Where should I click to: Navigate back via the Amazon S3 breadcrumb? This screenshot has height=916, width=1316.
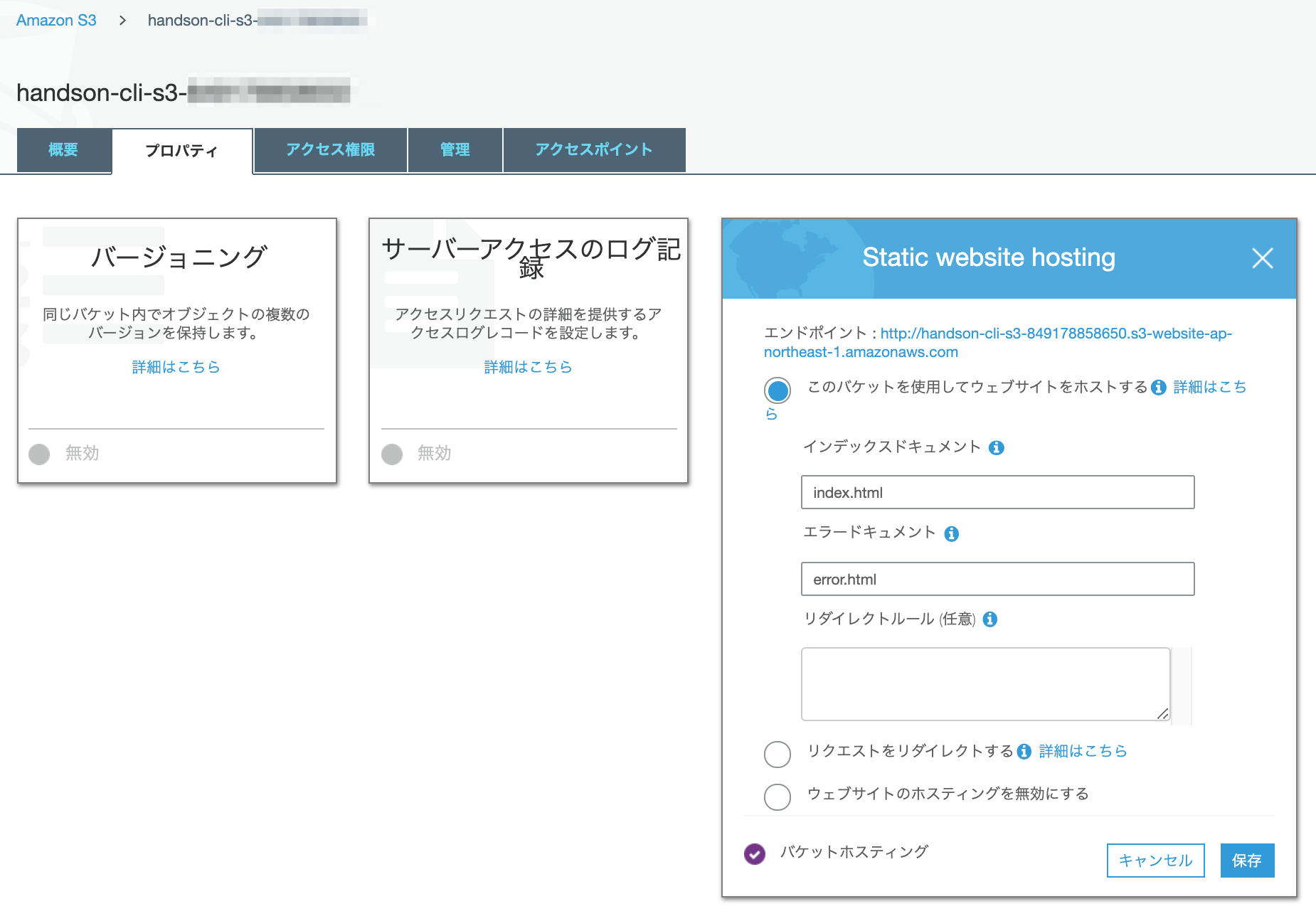click(x=56, y=19)
